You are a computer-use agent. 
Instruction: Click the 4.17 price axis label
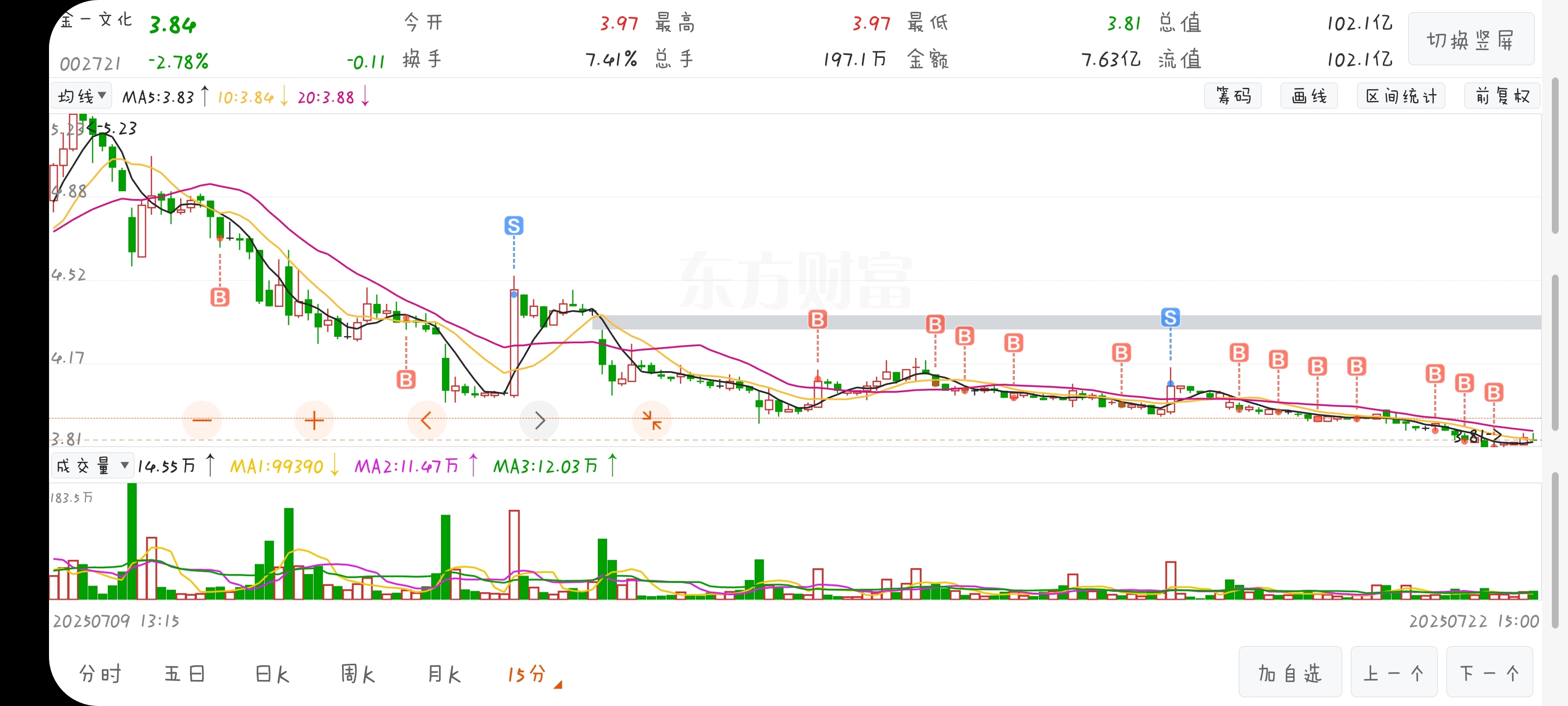(x=68, y=357)
